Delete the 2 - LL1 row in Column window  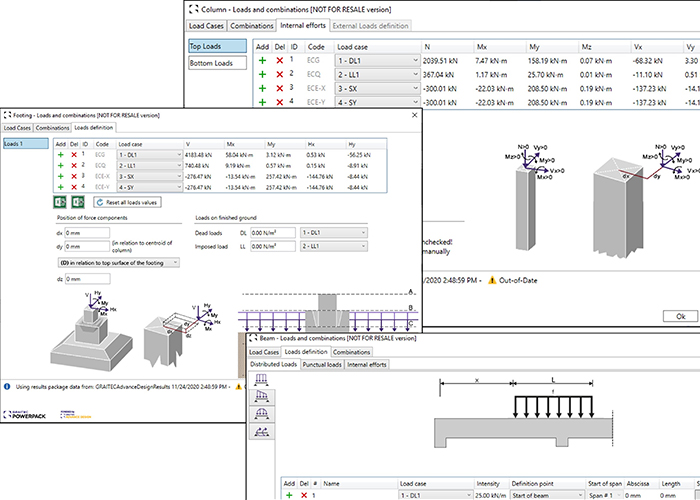click(279, 74)
